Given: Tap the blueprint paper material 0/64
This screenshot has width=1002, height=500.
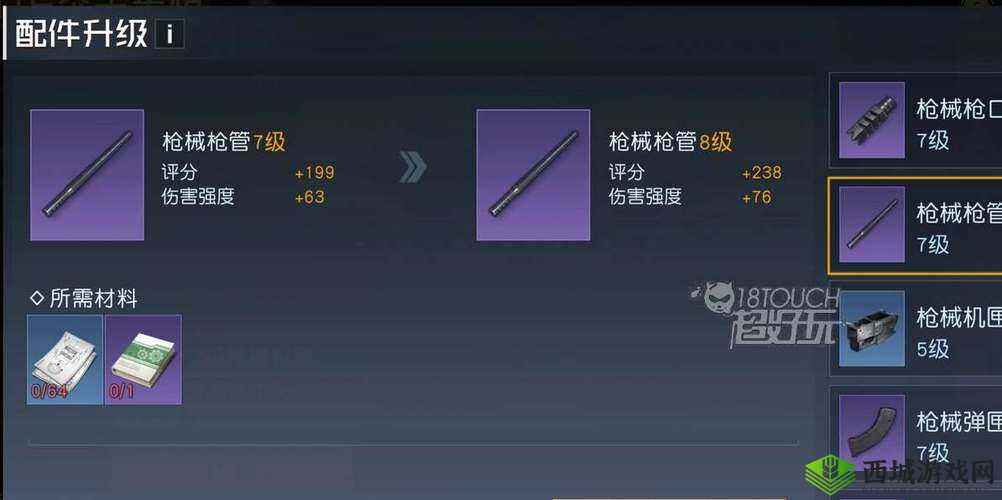Looking at the screenshot, I should (65, 359).
